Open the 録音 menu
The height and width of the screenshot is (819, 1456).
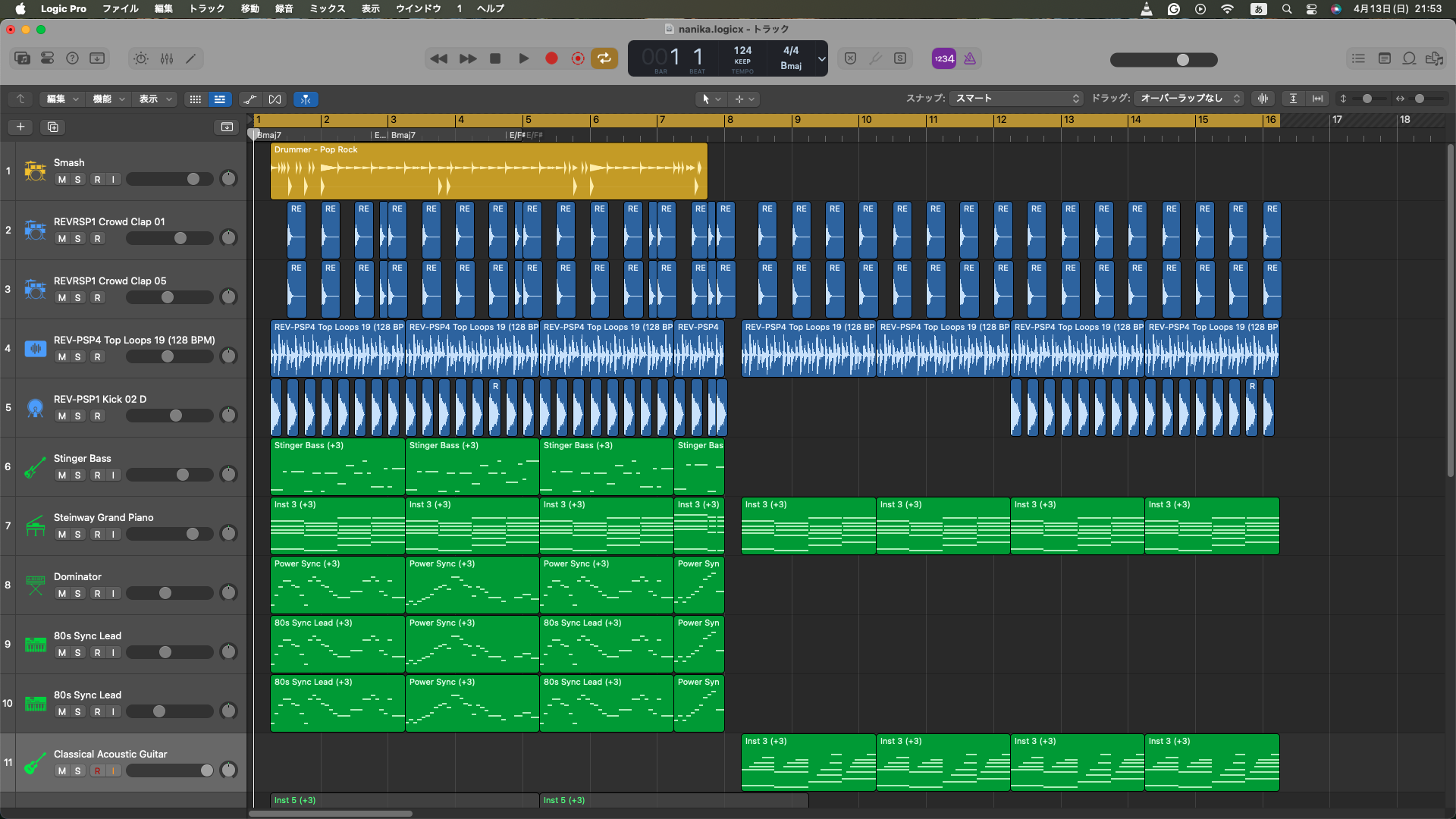[284, 8]
